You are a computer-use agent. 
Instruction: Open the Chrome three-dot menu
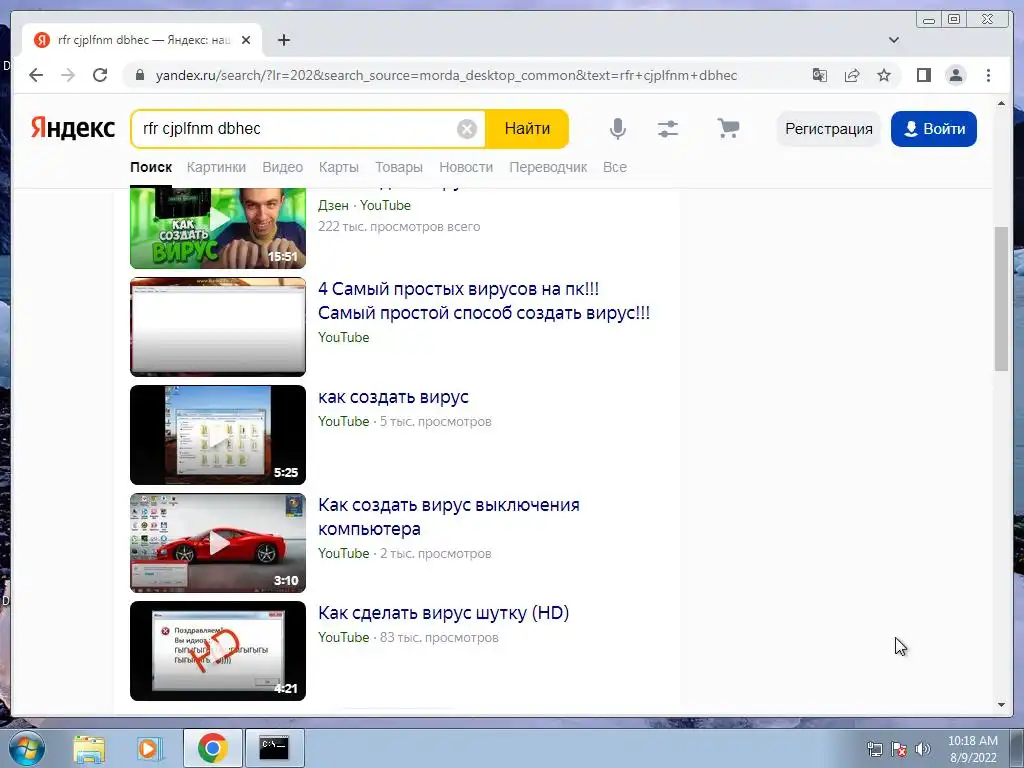[988, 75]
